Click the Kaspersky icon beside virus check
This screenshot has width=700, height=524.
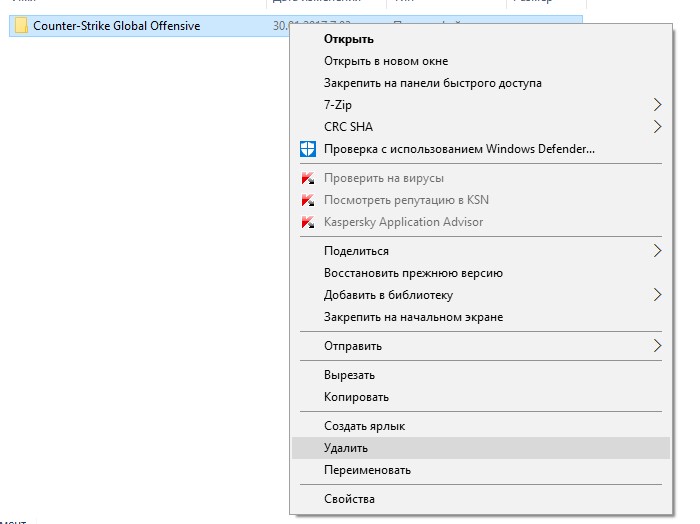click(308, 178)
